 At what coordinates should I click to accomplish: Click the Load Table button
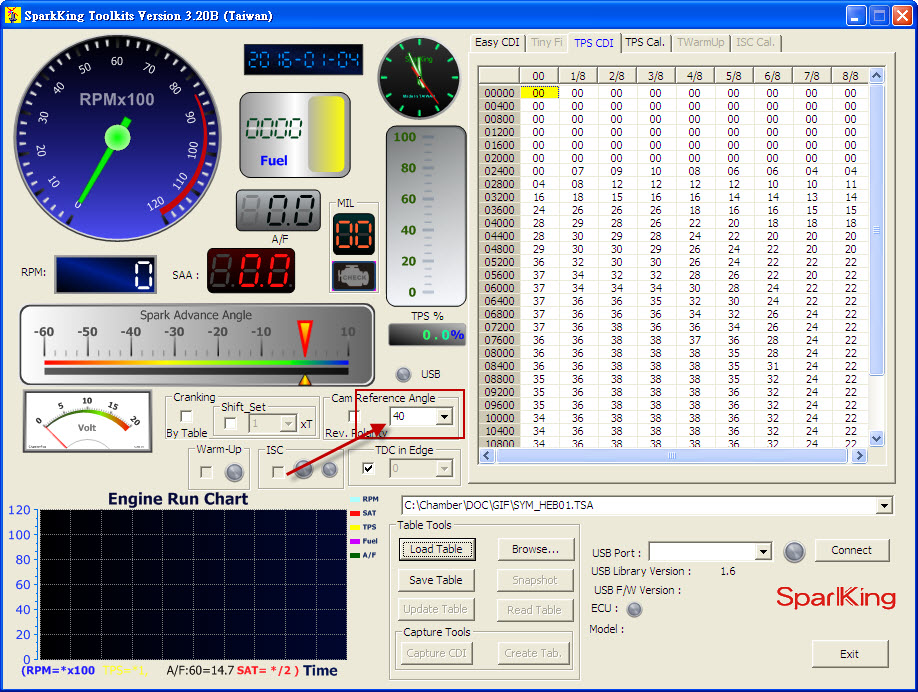coord(437,549)
